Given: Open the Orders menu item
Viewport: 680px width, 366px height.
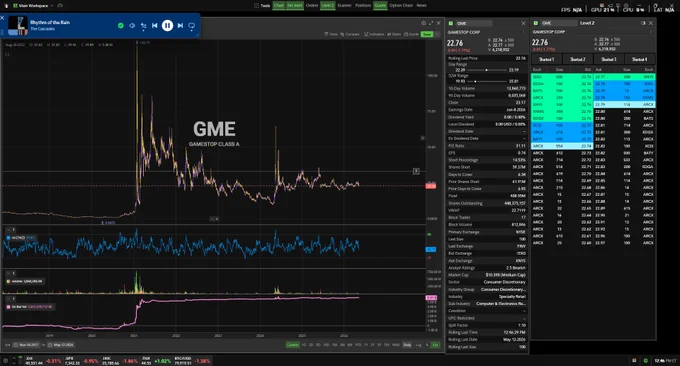Looking at the screenshot, I should [312, 6].
